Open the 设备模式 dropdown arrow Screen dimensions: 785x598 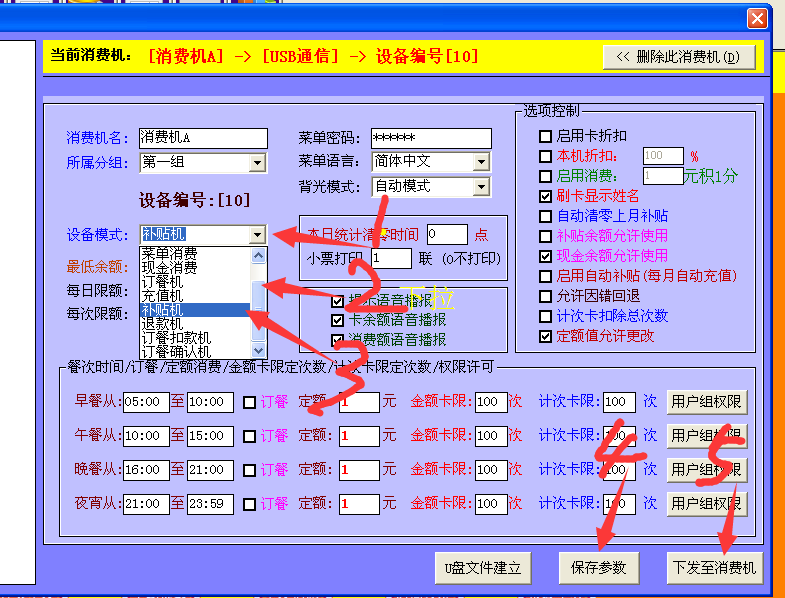click(x=258, y=235)
